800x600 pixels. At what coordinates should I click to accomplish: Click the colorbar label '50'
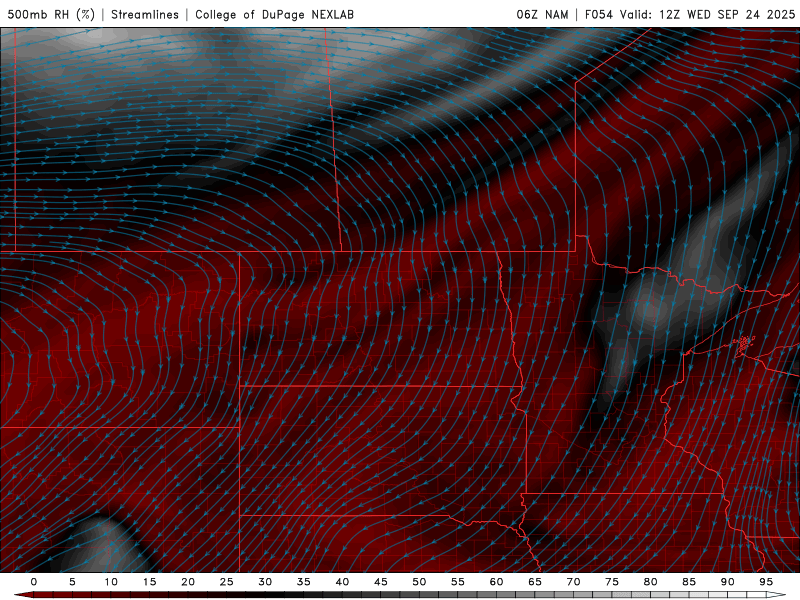tap(419, 582)
